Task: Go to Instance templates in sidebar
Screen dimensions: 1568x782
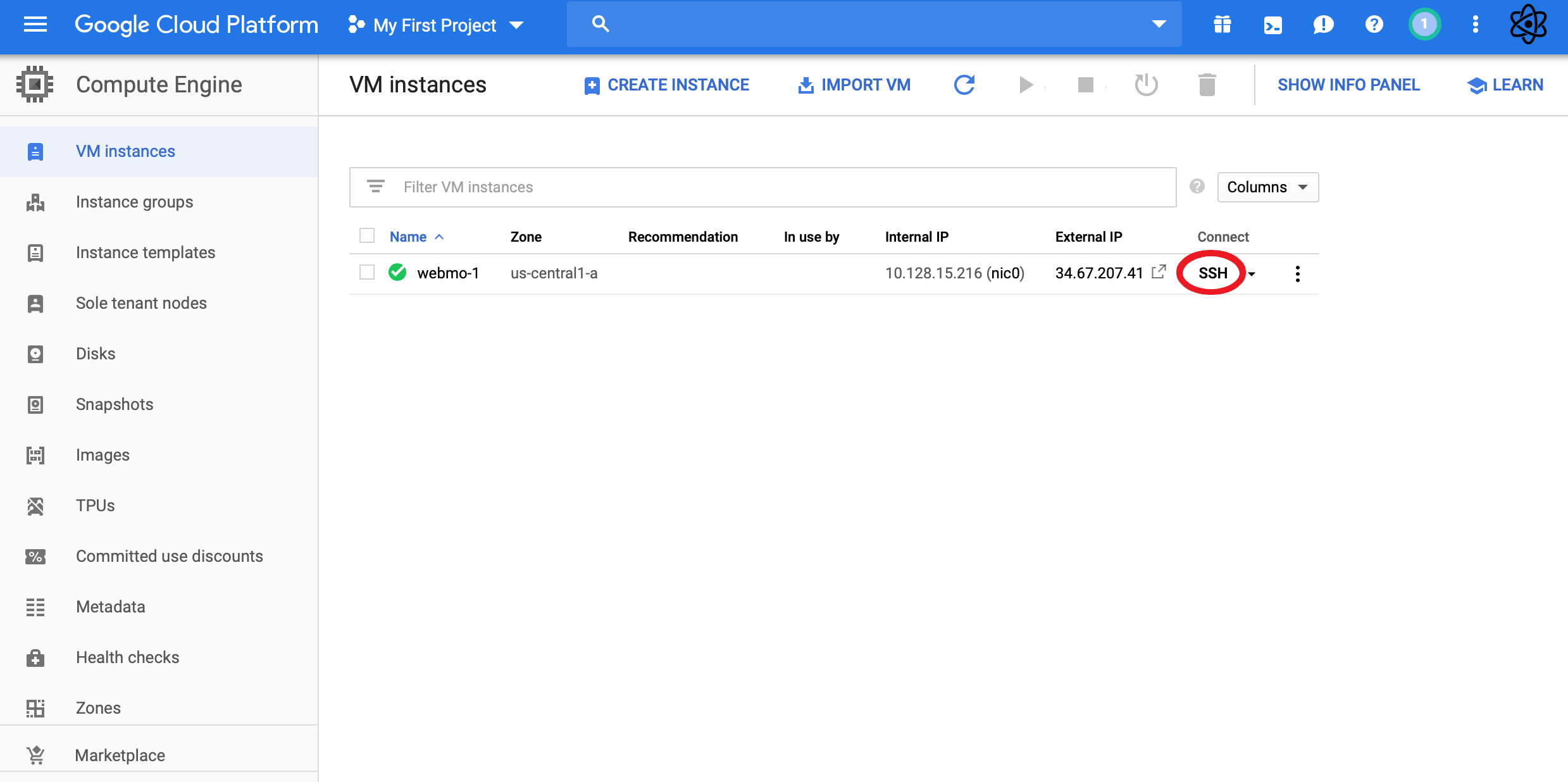Action: tap(146, 252)
